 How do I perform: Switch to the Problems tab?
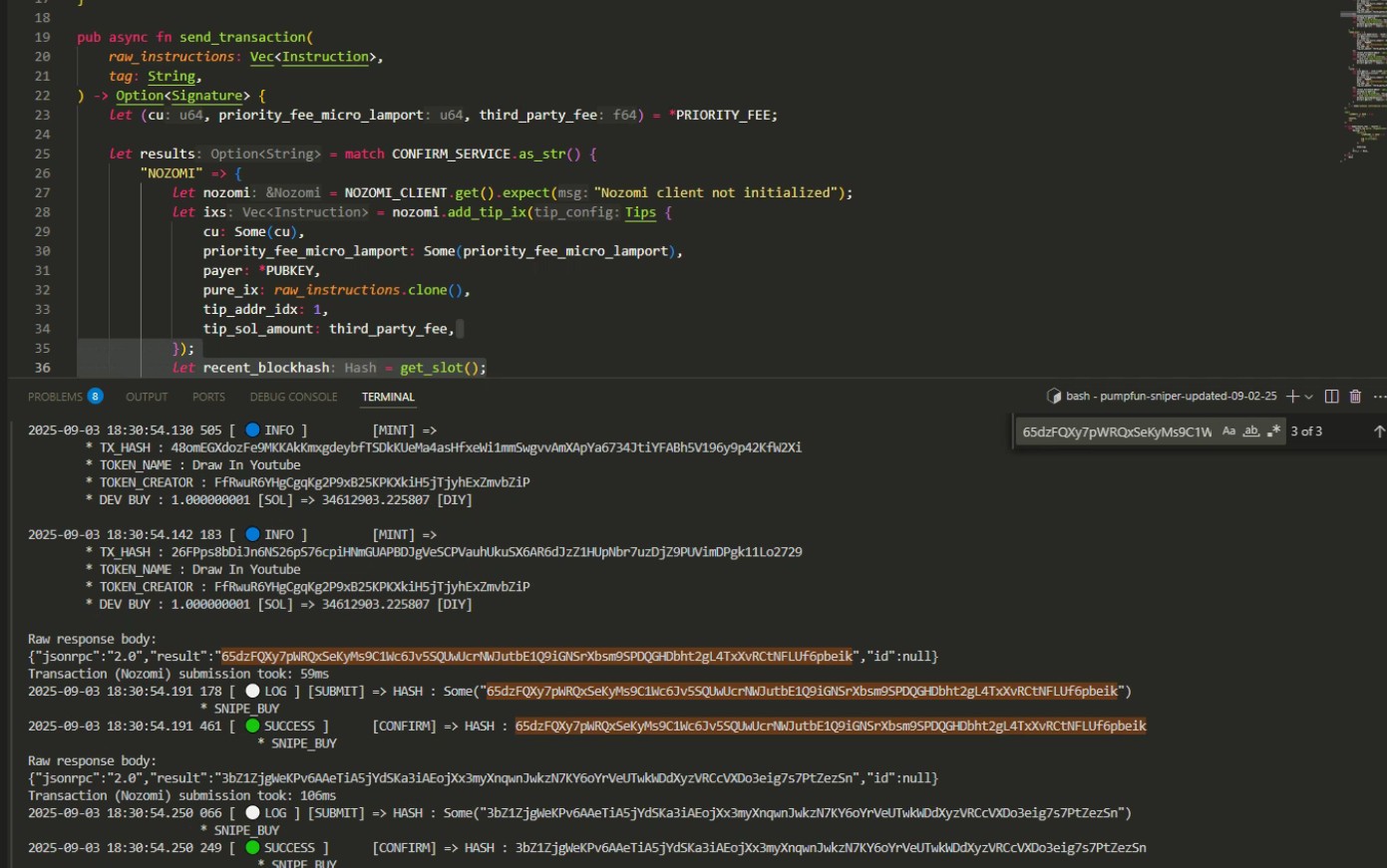[55, 397]
